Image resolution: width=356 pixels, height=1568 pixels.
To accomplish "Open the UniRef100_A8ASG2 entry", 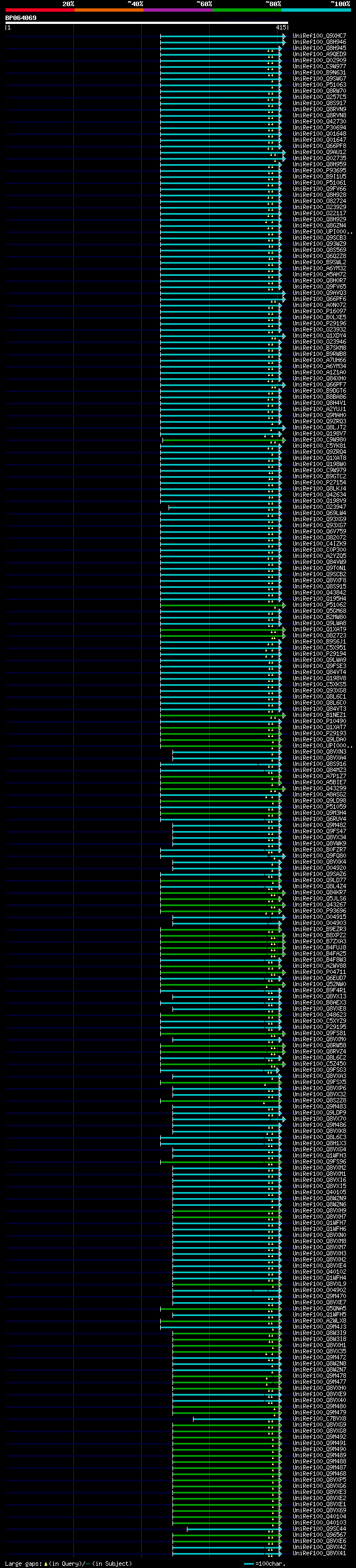I will [x=319, y=794].
